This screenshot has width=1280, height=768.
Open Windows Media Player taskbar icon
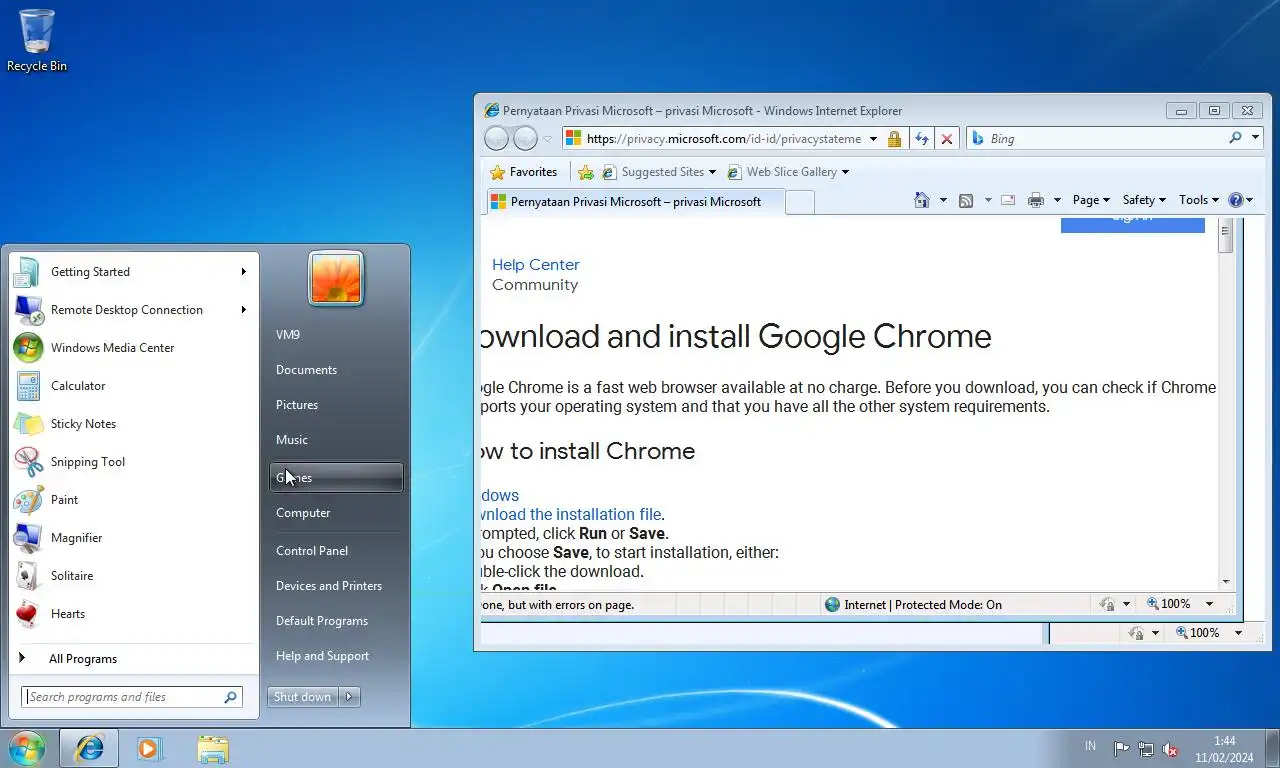click(150, 748)
